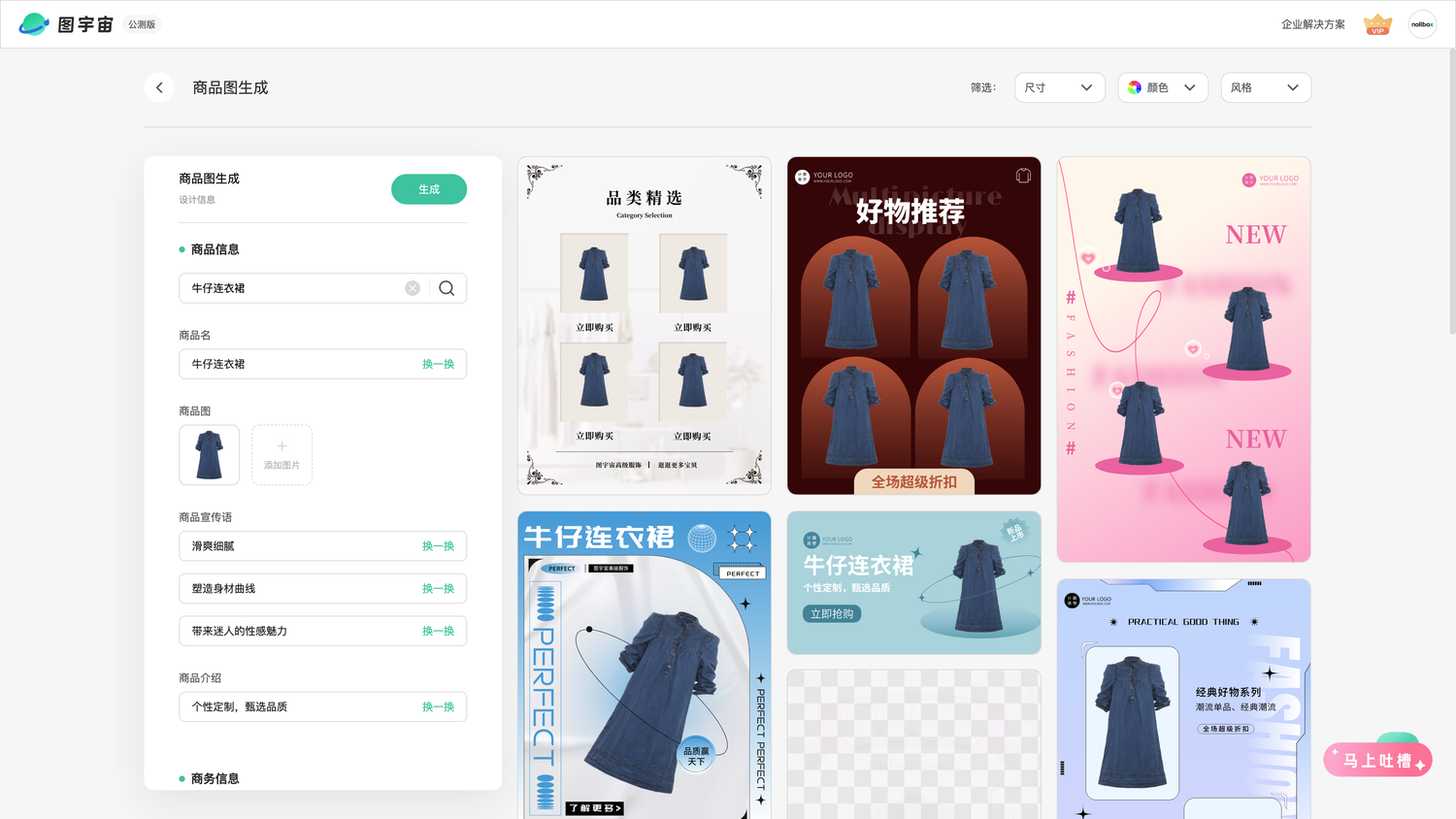Click the page vertical scrollbar
The image size is (1456, 819).
(1451, 194)
